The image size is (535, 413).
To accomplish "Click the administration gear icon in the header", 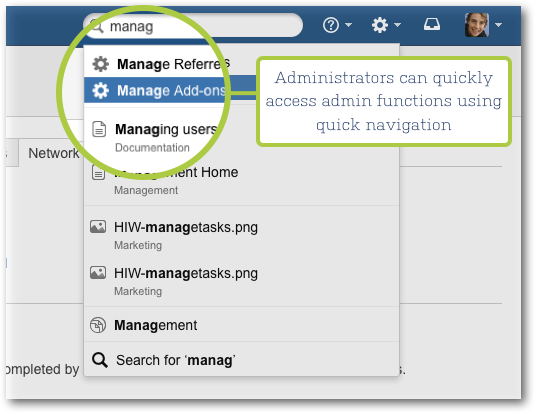I will click(380, 25).
